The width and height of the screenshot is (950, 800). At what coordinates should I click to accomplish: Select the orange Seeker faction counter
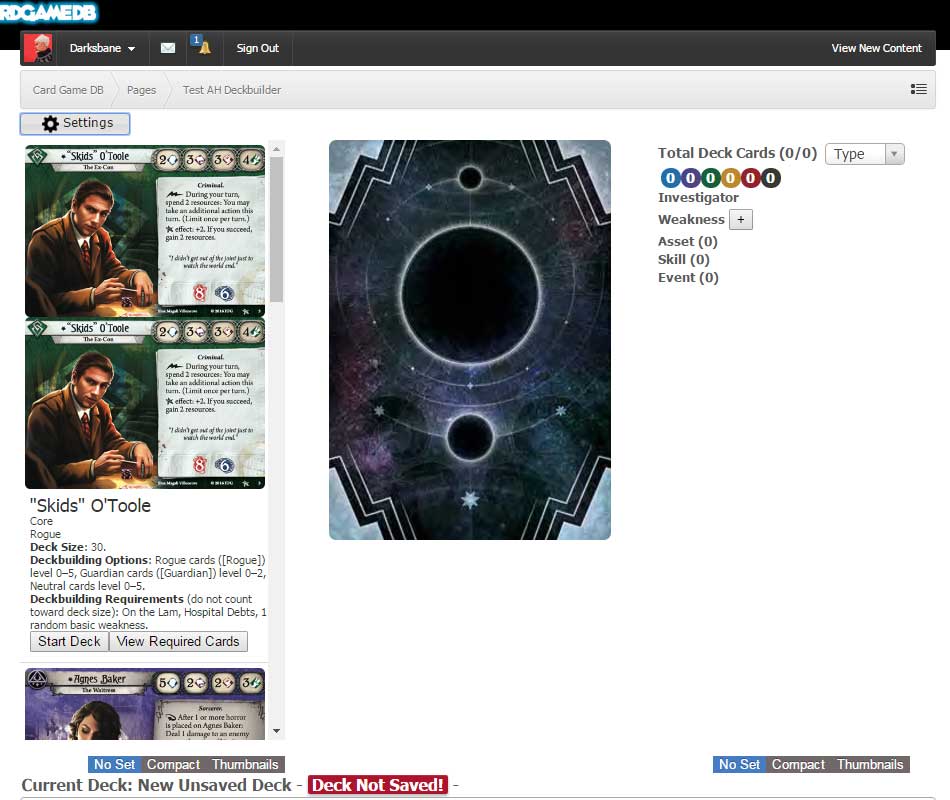click(730, 178)
